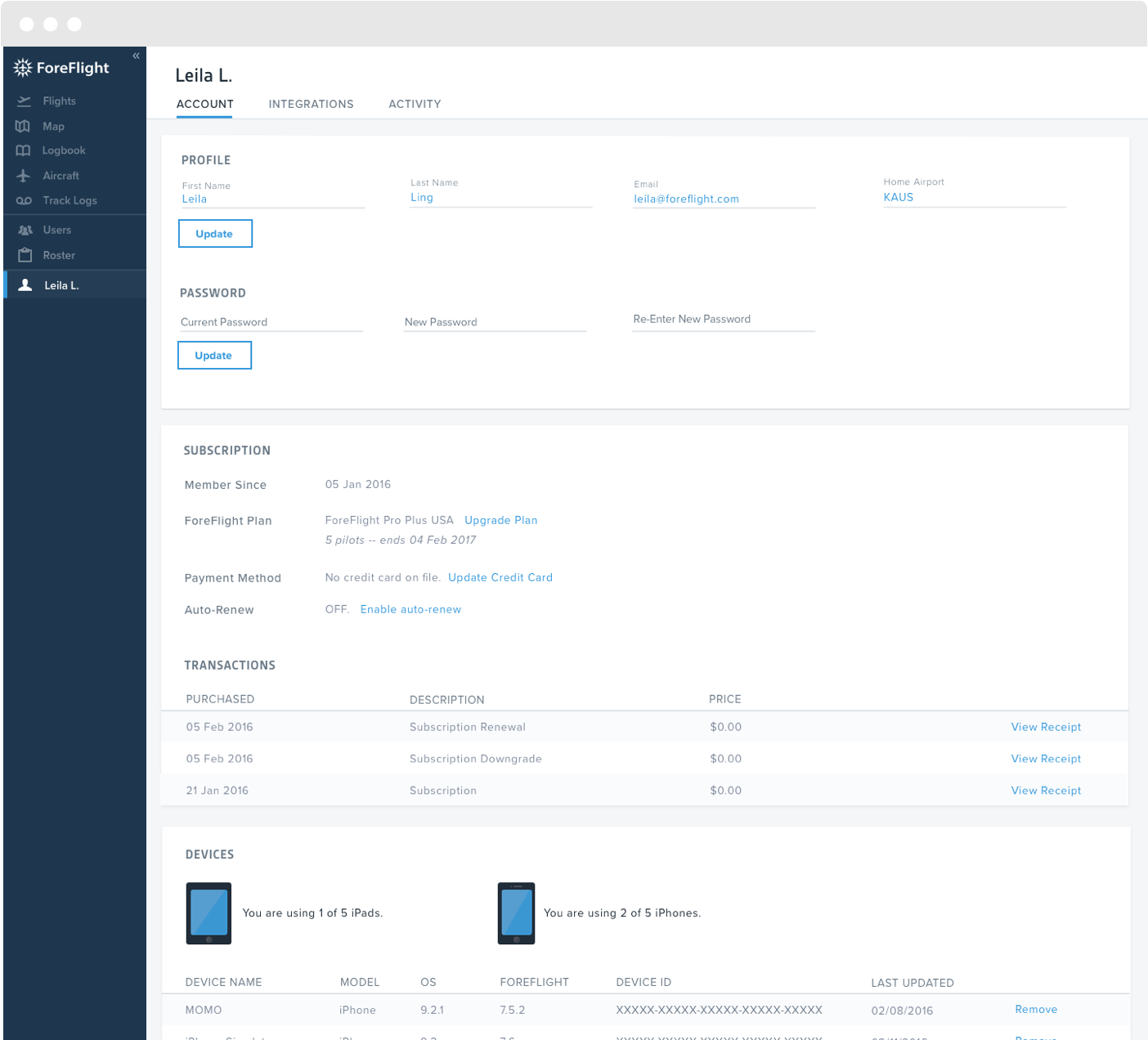The width and height of the screenshot is (1148, 1040).
Task: Click the Current Password field
Action: tap(271, 322)
